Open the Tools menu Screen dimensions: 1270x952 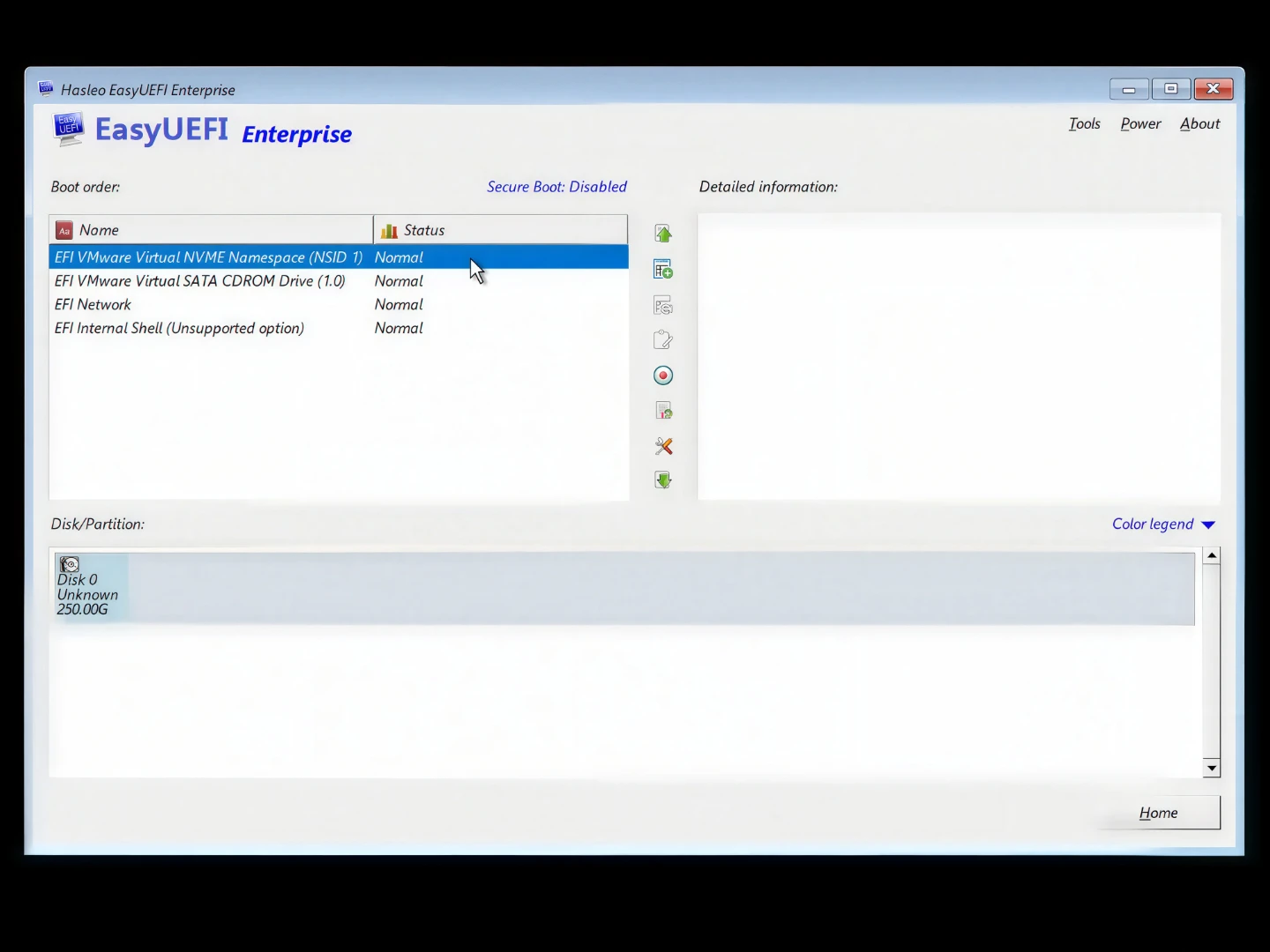[1084, 123]
